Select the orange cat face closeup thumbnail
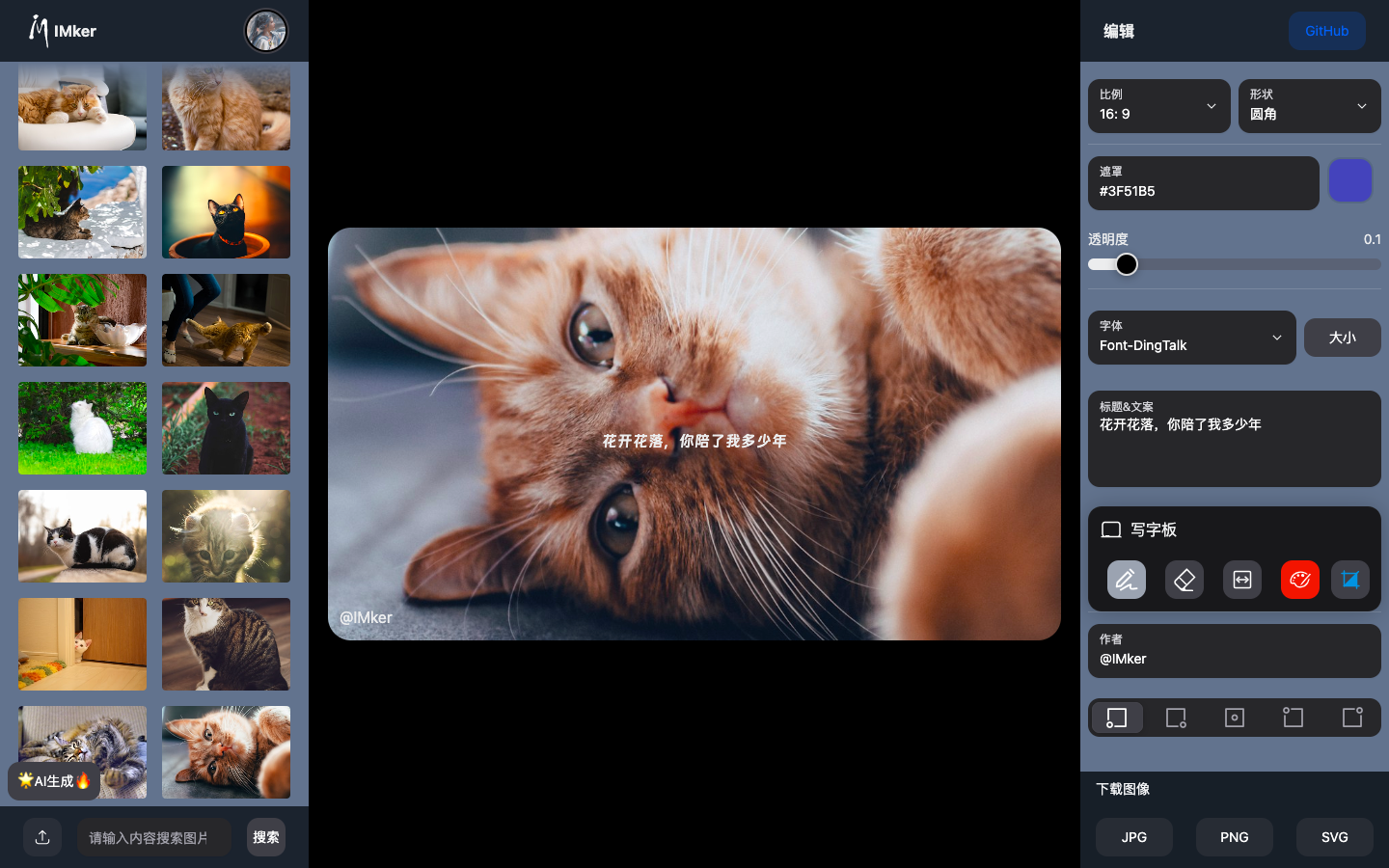1389x868 pixels. point(226,752)
